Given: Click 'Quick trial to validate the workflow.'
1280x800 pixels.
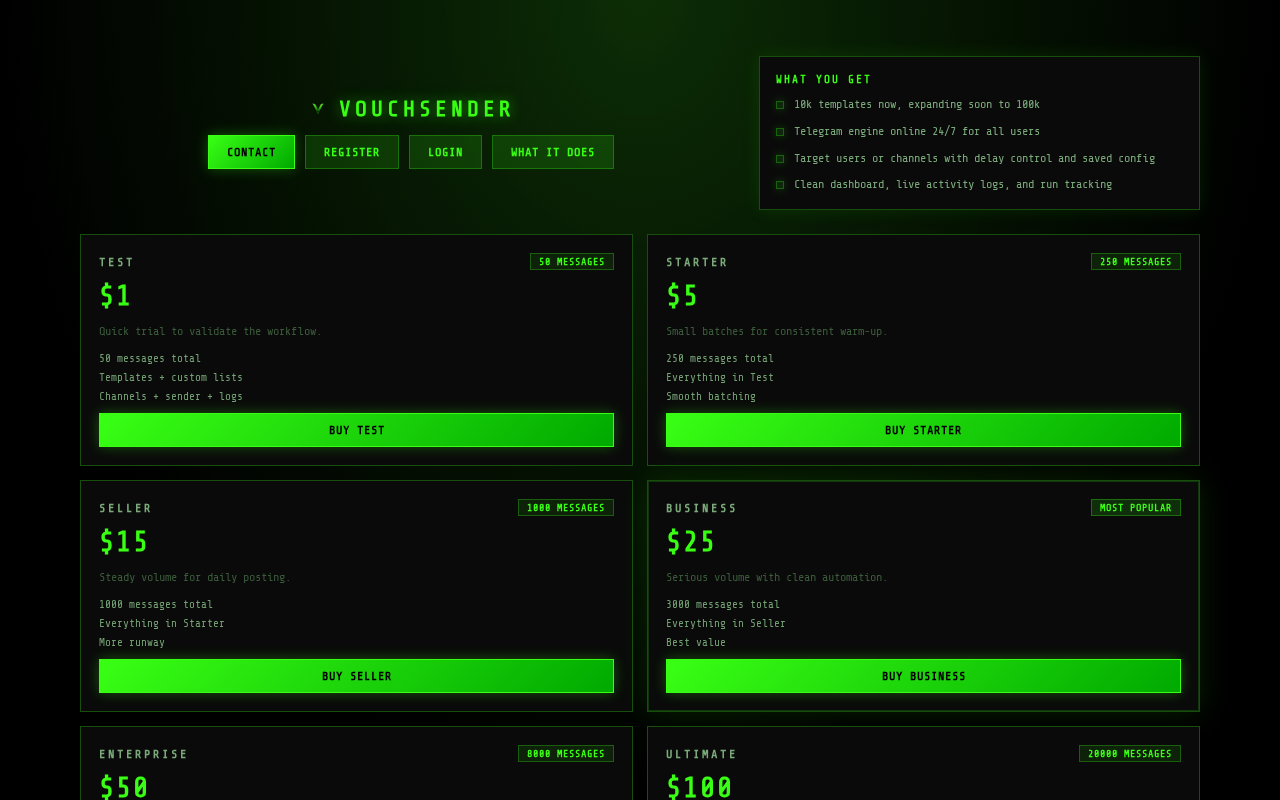Looking at the screenshot, I should pyautogui.click(x=210, y=332).
